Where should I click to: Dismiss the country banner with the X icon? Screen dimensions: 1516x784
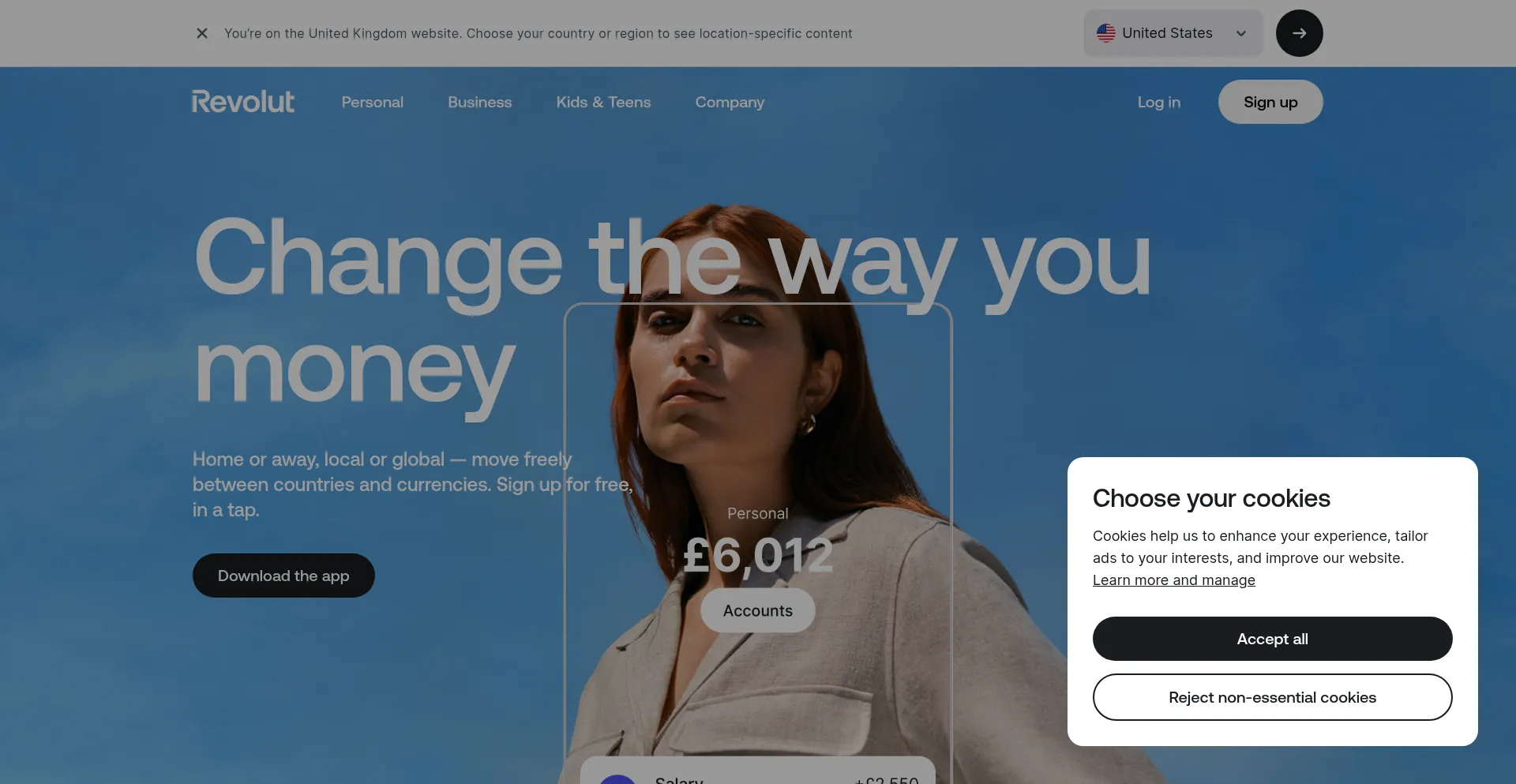(202, 33)
